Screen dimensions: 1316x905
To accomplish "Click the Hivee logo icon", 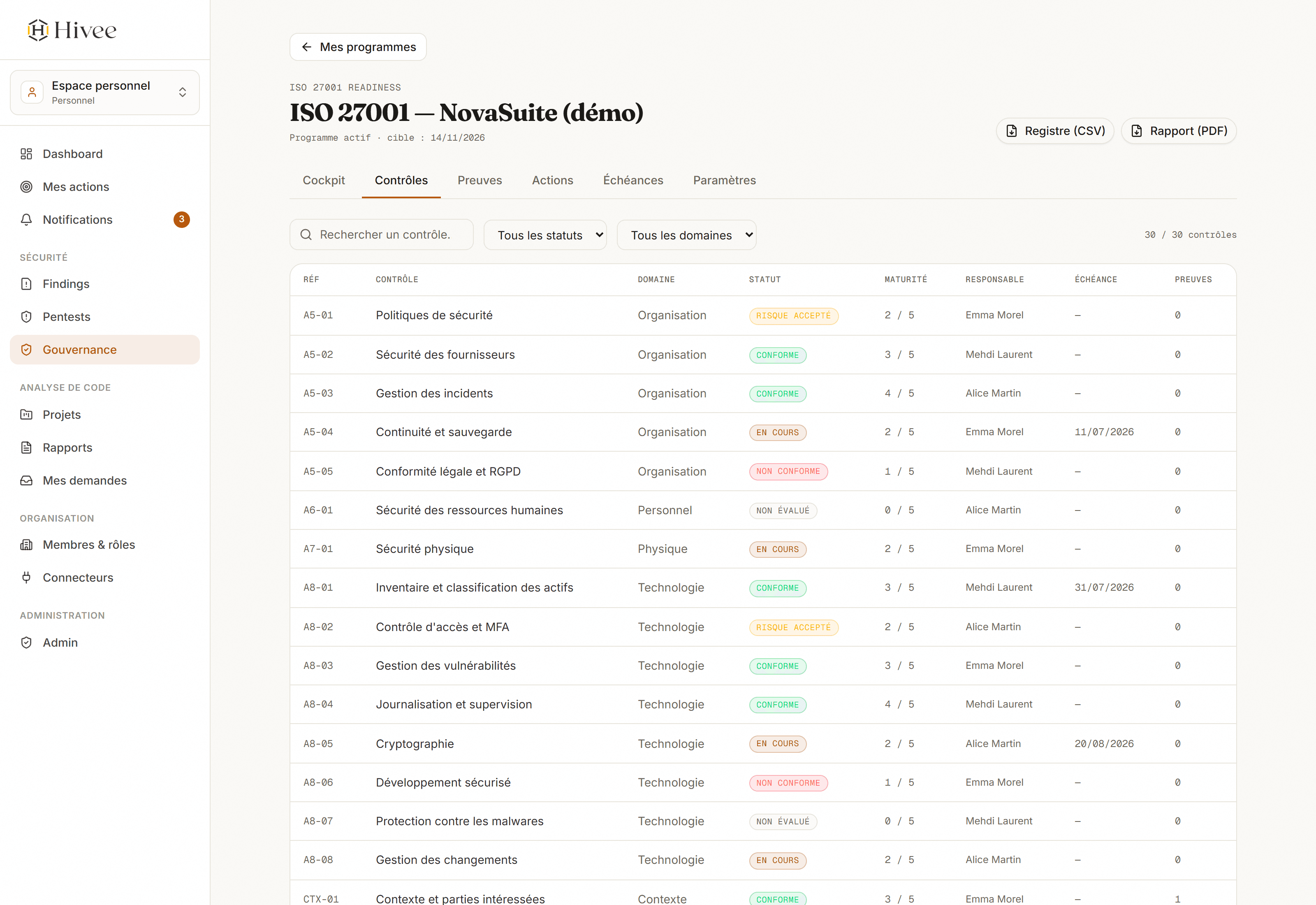I will 38,30.
